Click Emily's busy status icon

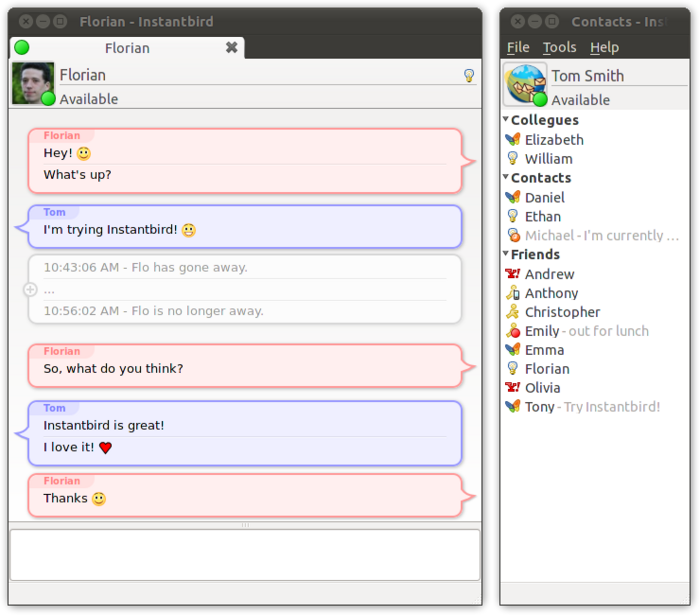click(x=513, y=331)
